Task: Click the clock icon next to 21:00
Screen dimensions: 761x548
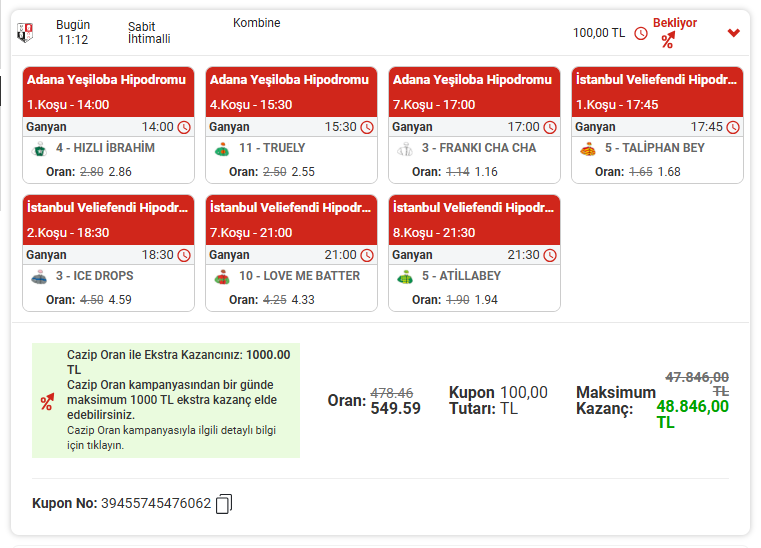Action: pos(367,255)
